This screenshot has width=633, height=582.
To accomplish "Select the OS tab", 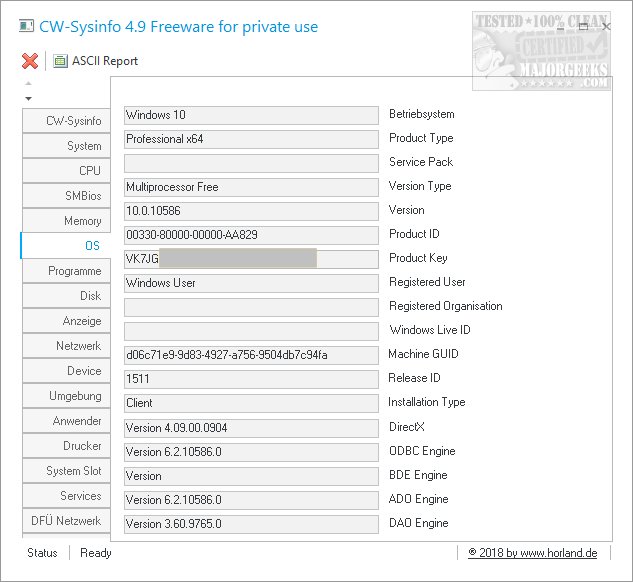I will tap(65, 245).
